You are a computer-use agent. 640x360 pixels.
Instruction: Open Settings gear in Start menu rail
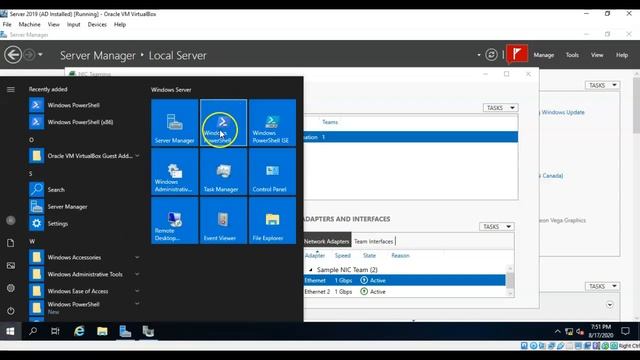click(x=11, y=288)
